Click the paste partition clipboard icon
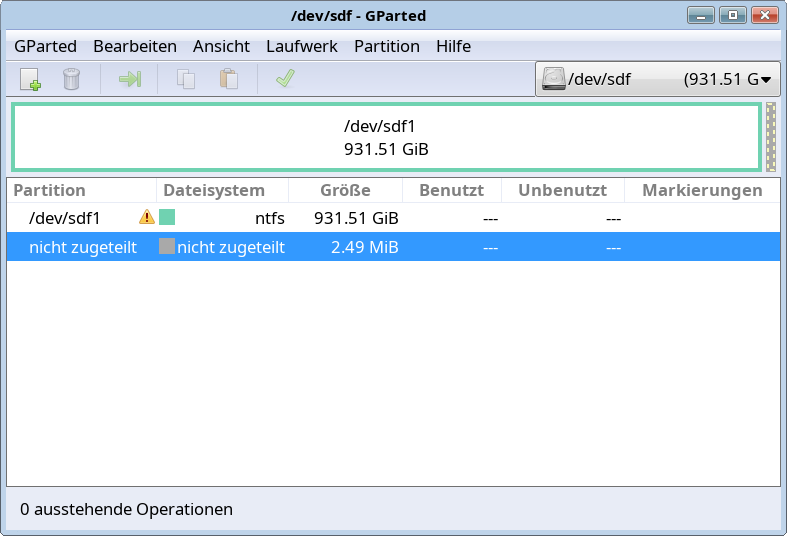This screenshot has height=536, width=787. pos(229,79)
